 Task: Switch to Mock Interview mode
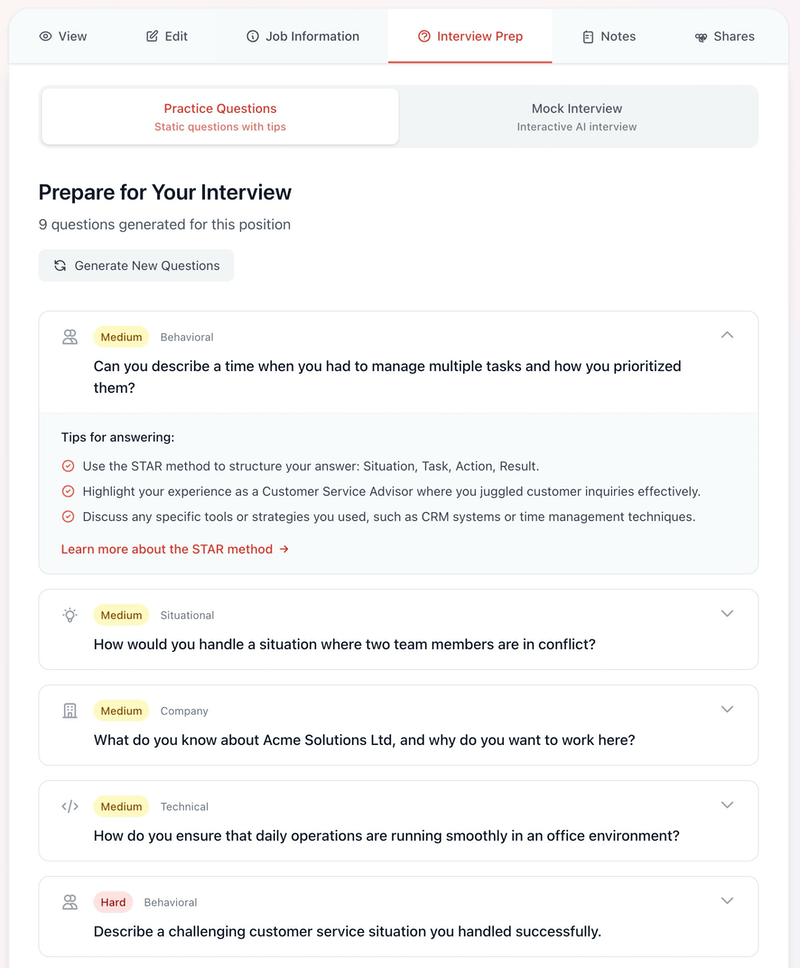click(577, 117)
